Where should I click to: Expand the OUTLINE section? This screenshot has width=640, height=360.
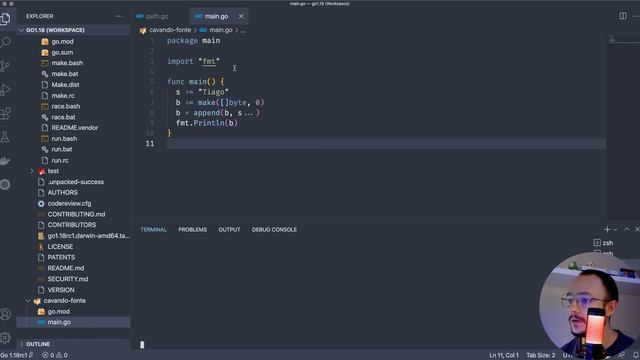(73, 344)
